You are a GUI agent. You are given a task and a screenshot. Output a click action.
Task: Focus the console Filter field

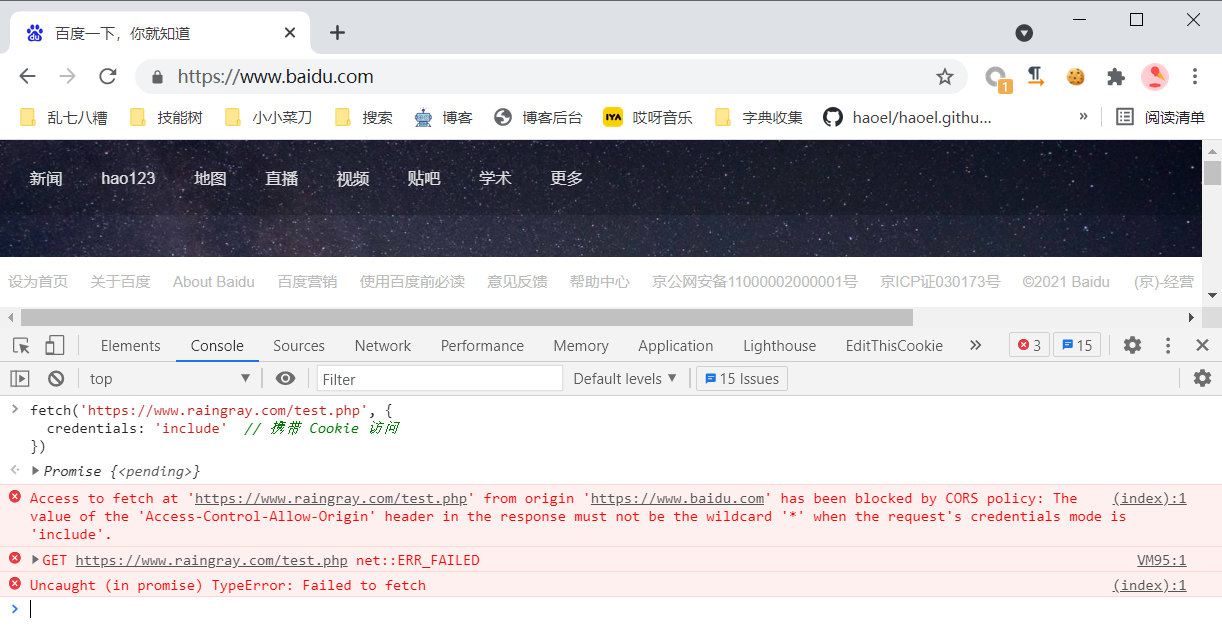click(x=440, y=379)
